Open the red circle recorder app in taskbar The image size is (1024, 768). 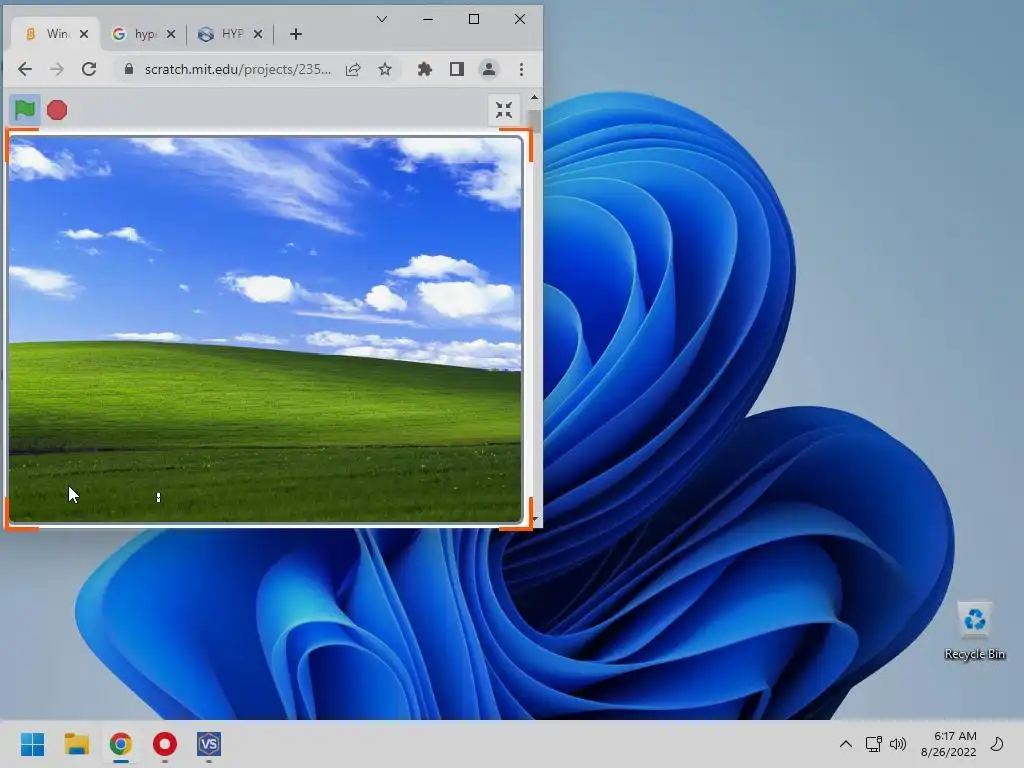pyautogui.click(x=165, y=744)
